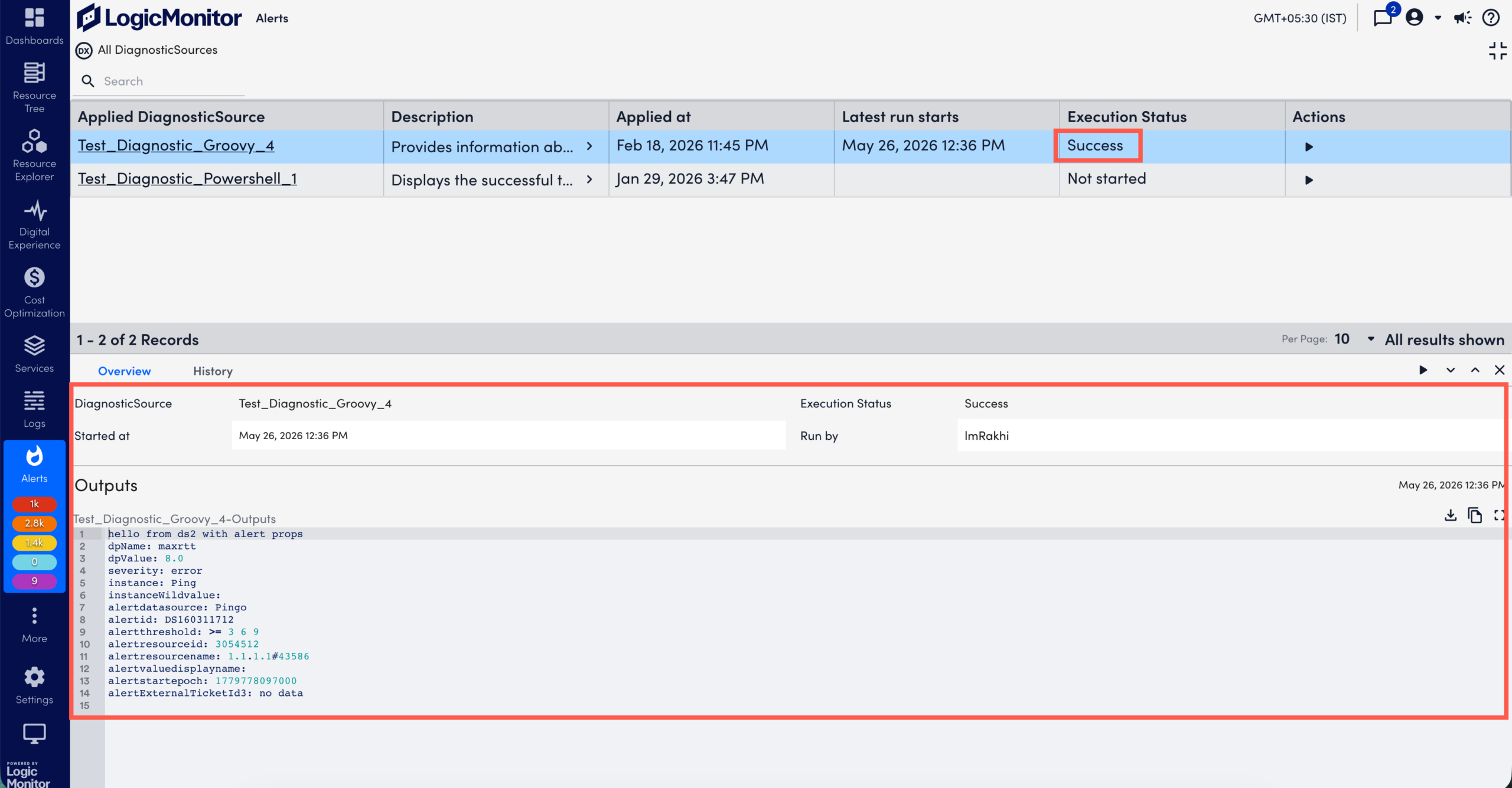Close the detail panel
This screenshot has width=1512, height=788.
[1500, 370]
